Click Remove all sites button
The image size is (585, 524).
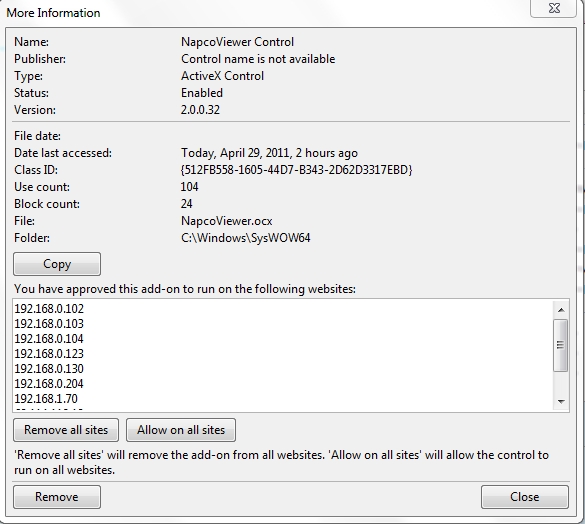[66, 430]
